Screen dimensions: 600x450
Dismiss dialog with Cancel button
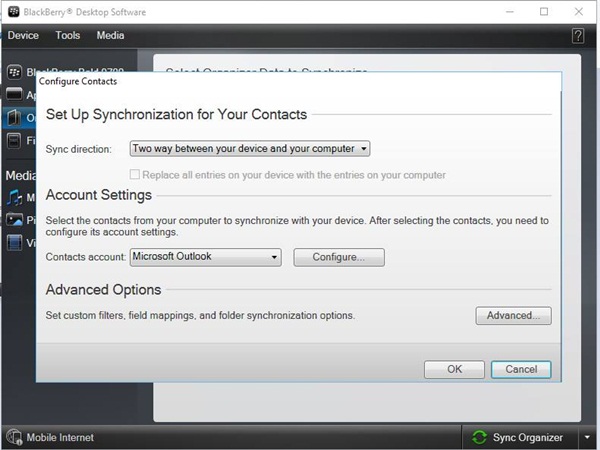pyautogui.click(x=521, y=369)
